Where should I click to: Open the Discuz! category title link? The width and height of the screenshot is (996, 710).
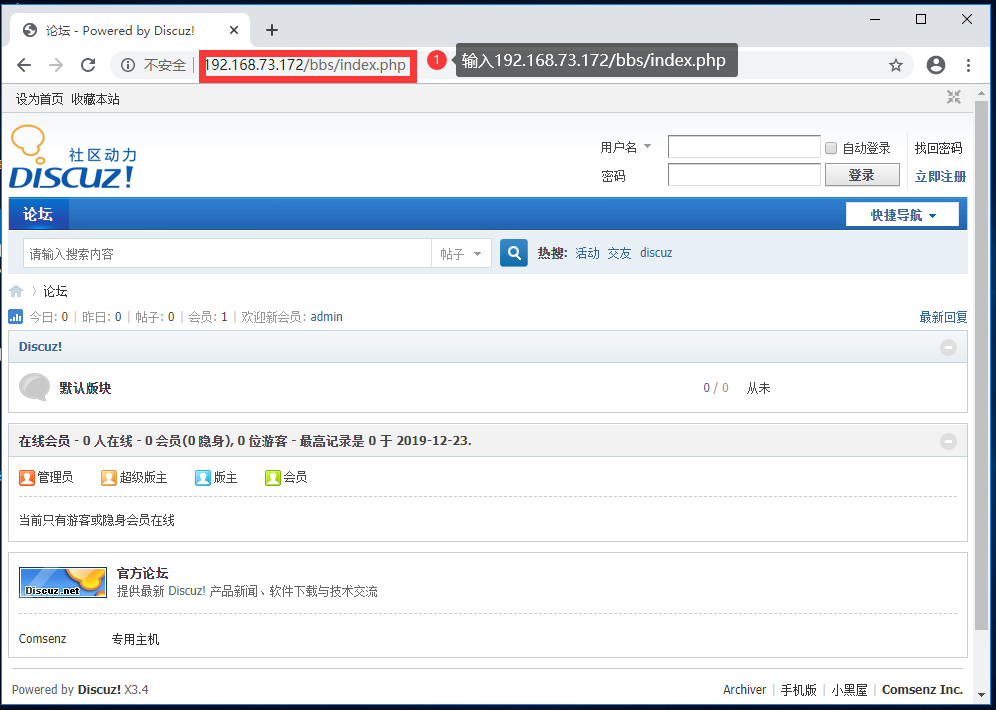click(x=41, y=347)
